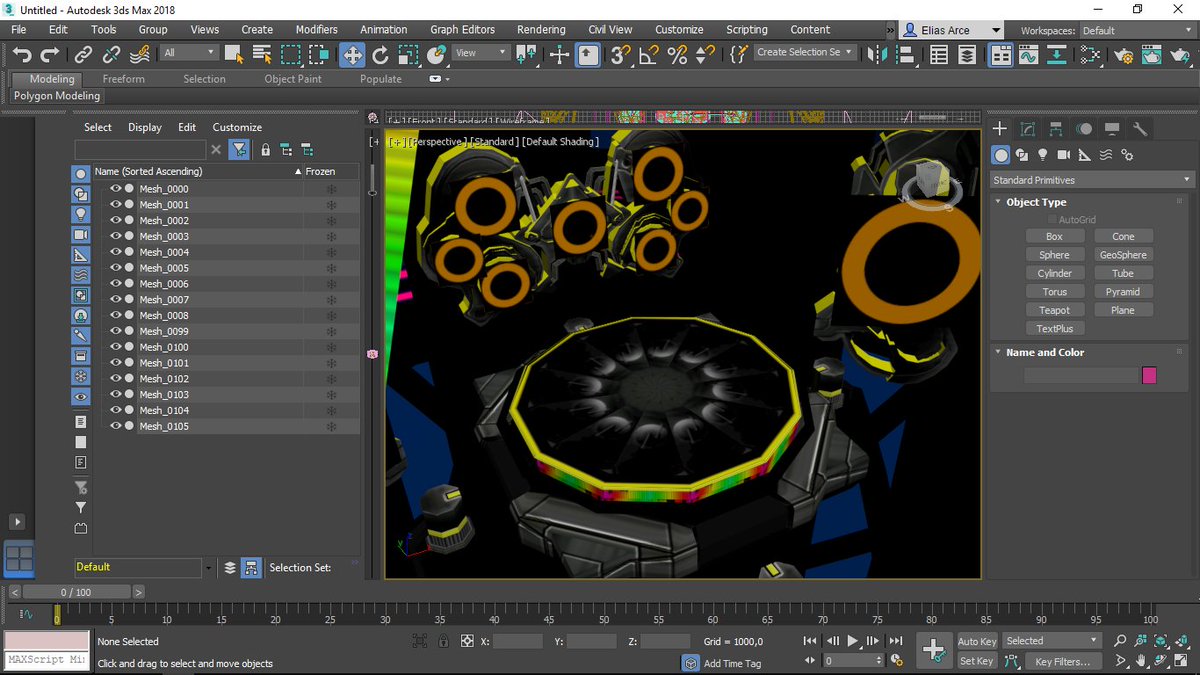The width and height of the screenshot is (1200, 675).
Task: Open the Modifiers menu
Action: (x=316, y=30)
